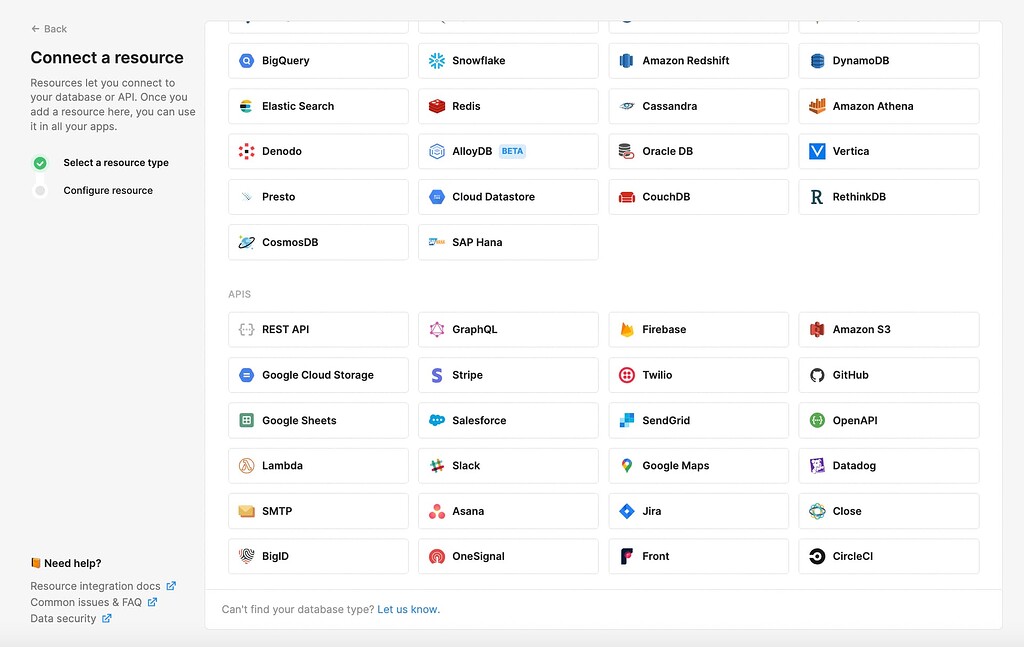Click the APIS section heading
This screenshot has height=647, width=1024.
tap(239, 294)
